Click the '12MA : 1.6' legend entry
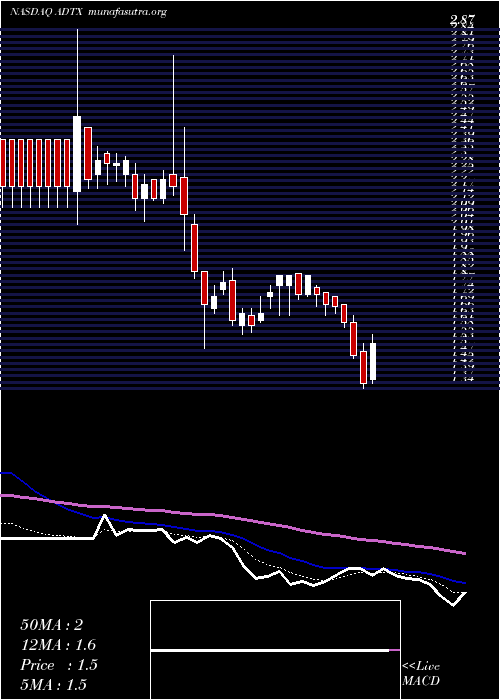 (58, 645)
